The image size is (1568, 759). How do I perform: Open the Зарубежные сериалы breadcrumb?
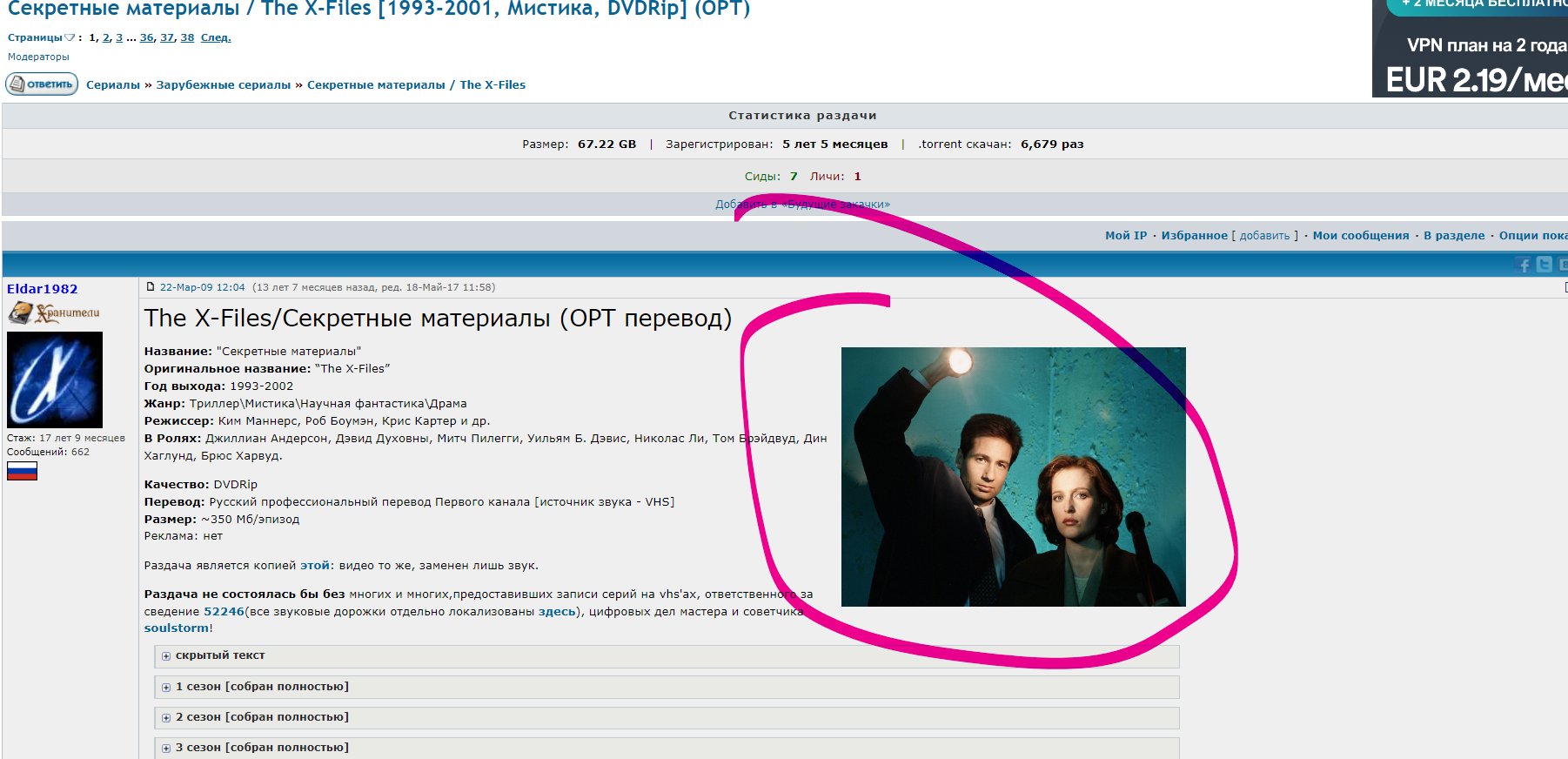[224, 84]
